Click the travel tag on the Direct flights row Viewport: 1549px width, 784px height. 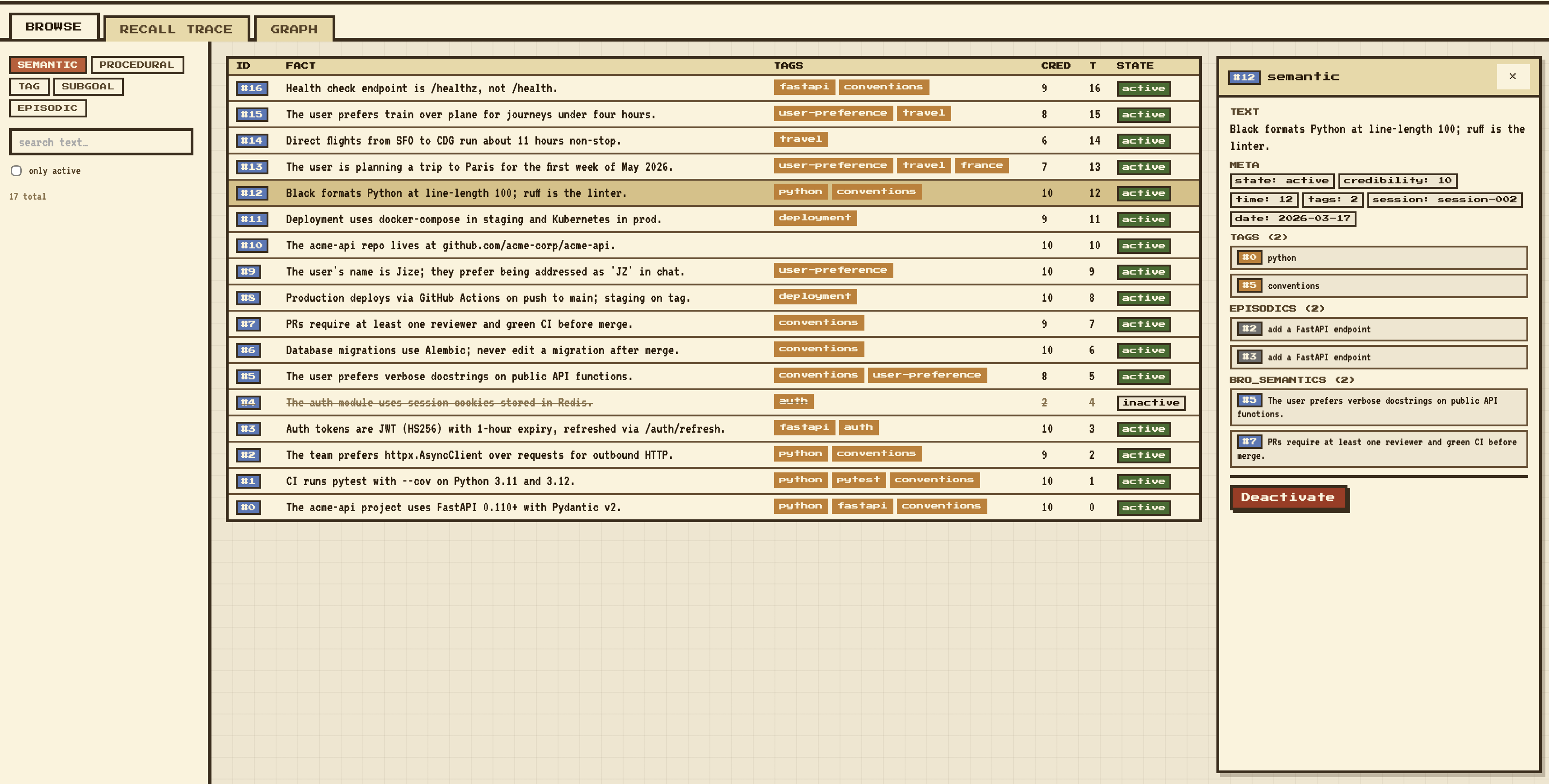coord(800,140)
